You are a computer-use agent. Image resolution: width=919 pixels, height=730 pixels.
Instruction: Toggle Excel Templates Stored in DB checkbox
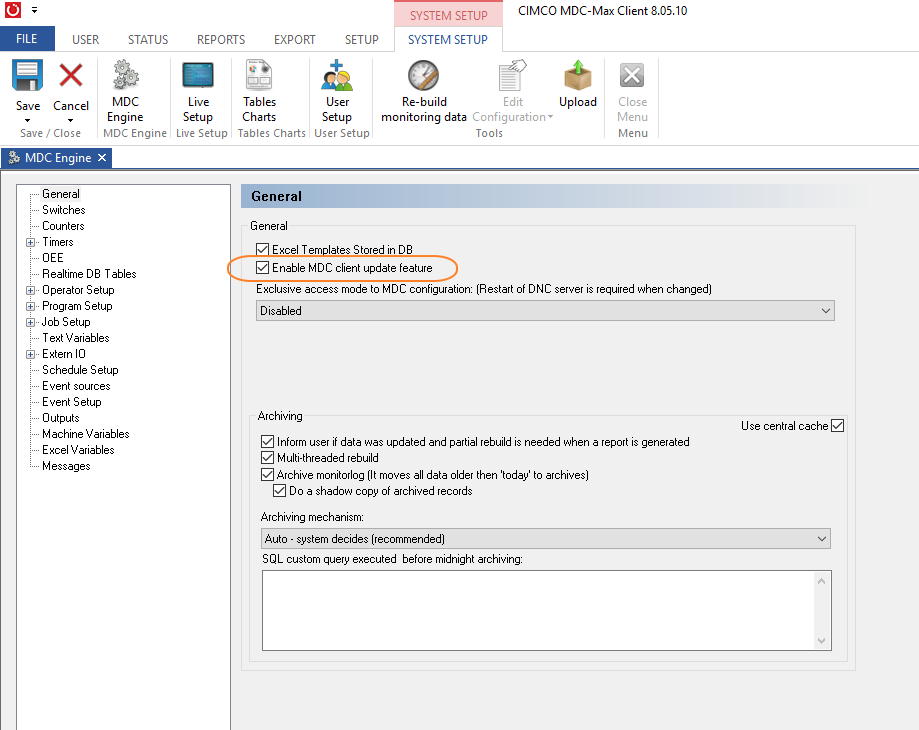[263, 250]
